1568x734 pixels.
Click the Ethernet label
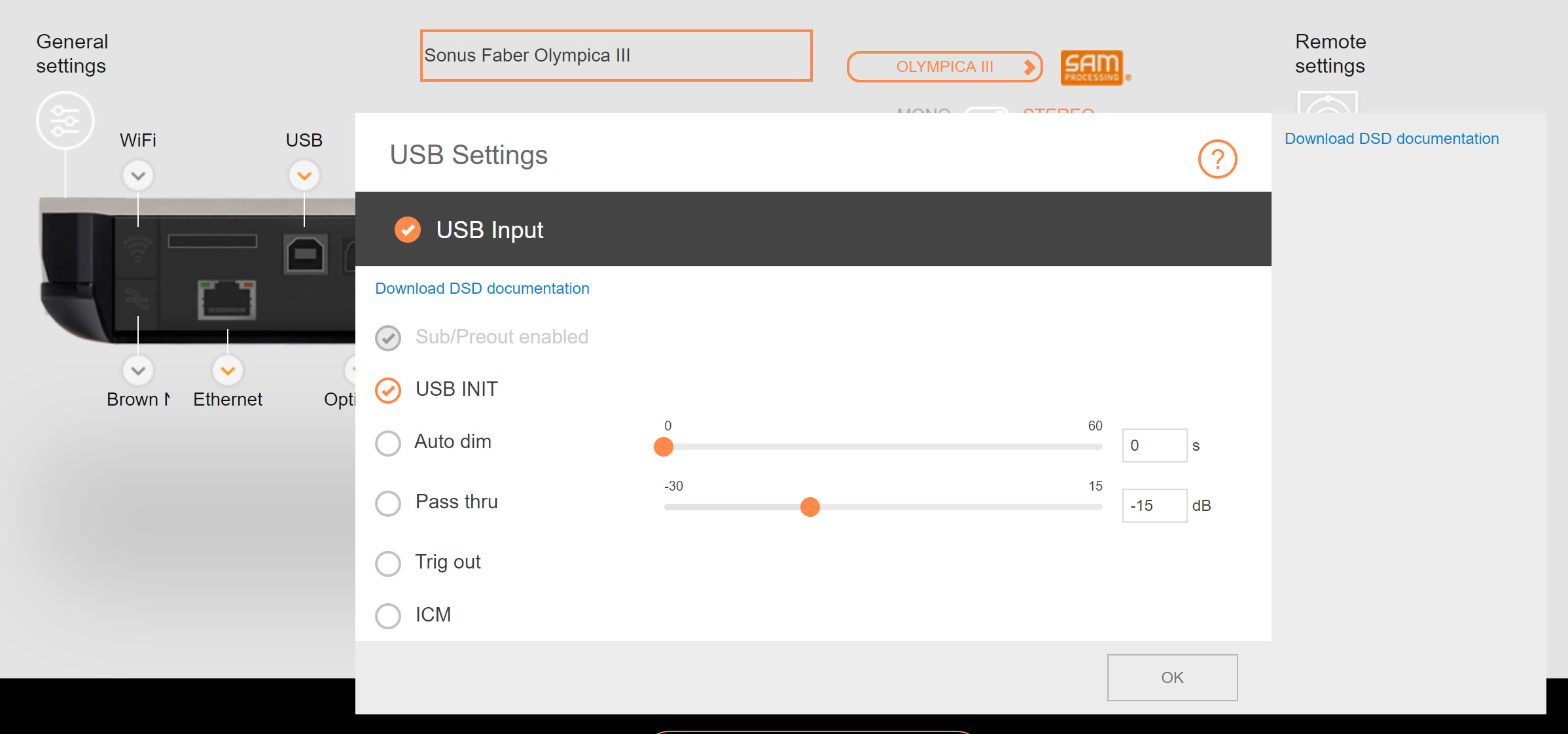(x=228, y=399)
